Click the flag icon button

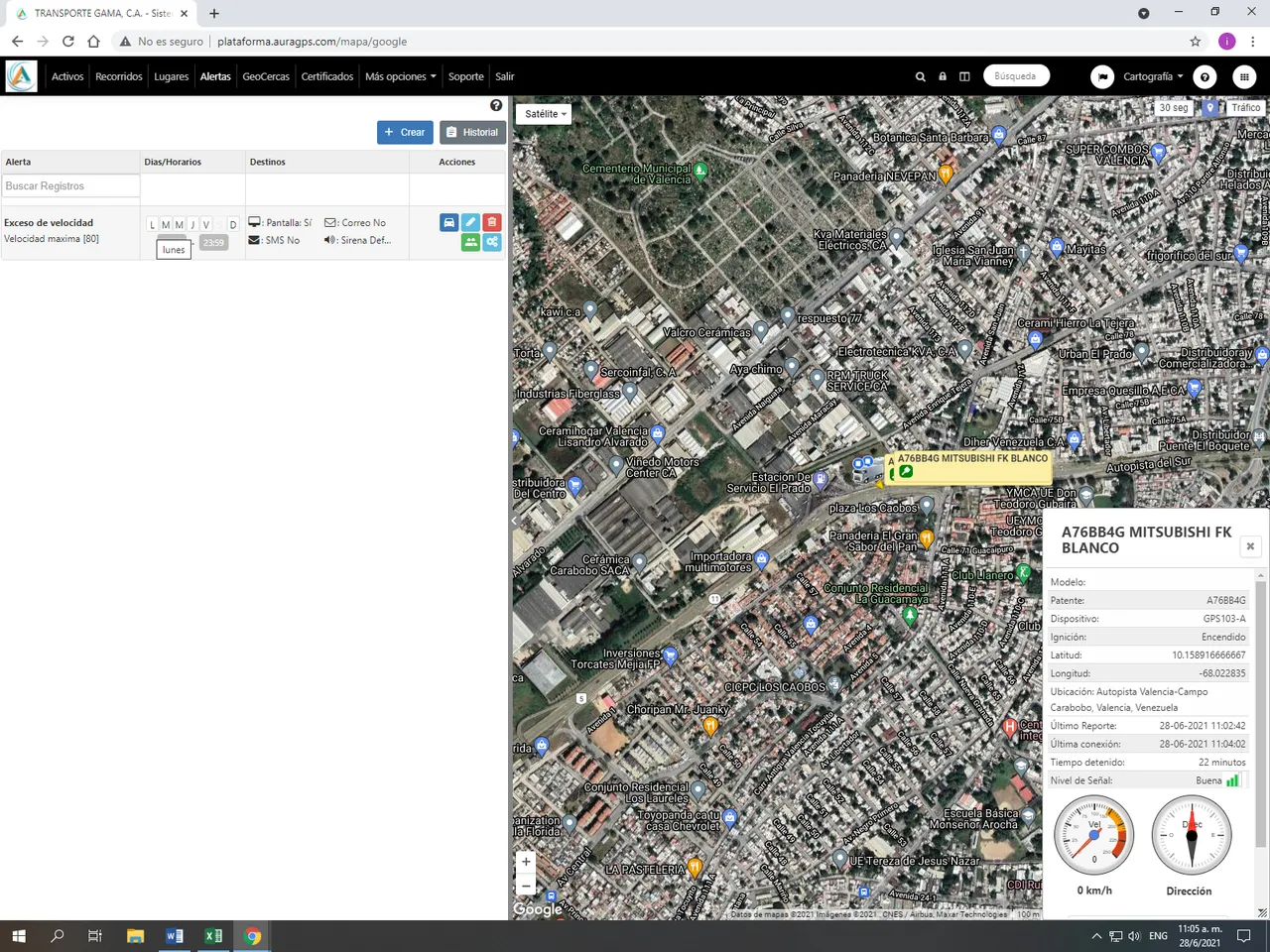click(1102, 76)
